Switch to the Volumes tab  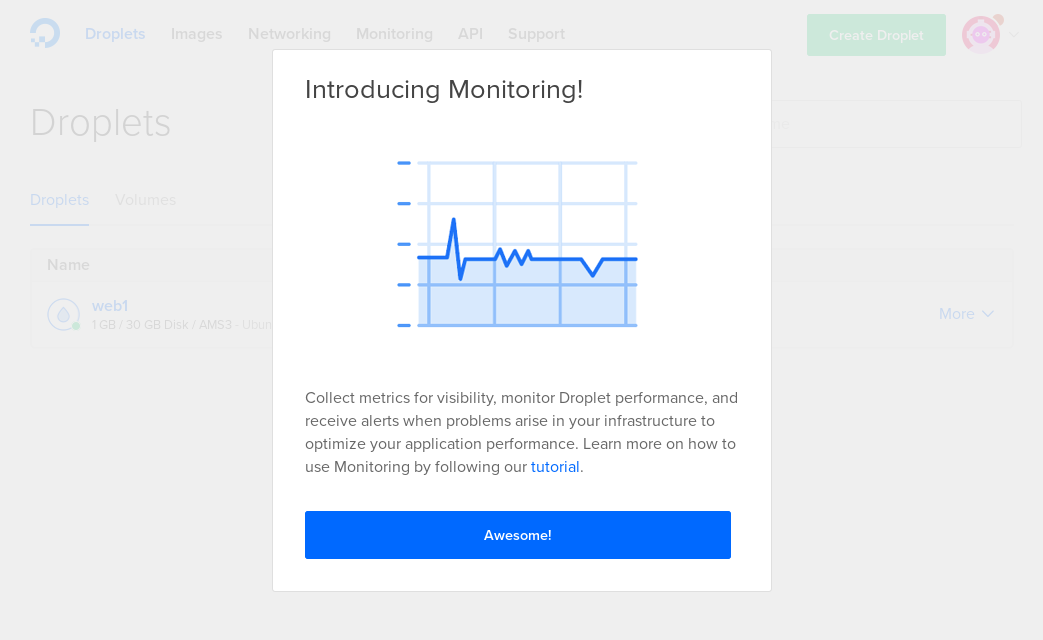pyautogui.click(x=145, y=200)
